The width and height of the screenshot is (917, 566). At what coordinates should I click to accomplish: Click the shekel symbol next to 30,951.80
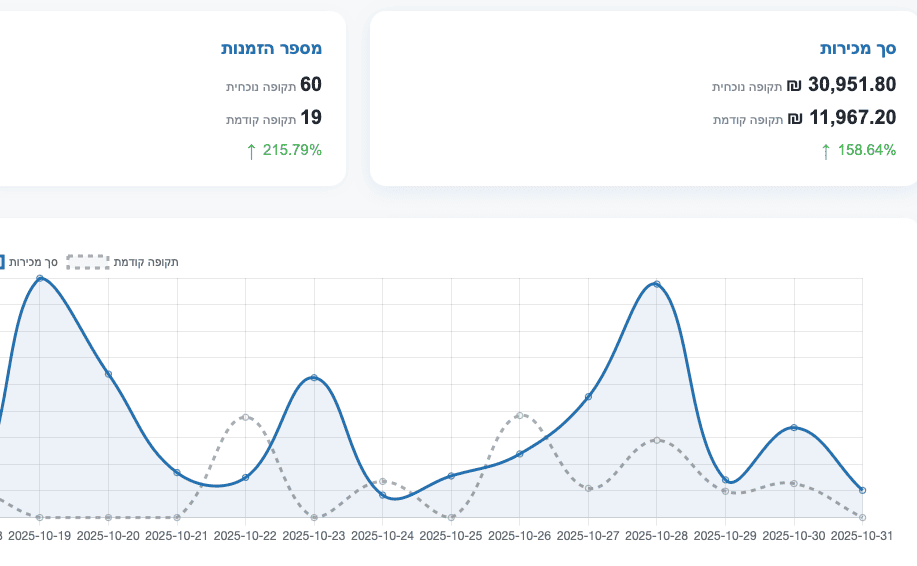(x=794, y=86)
